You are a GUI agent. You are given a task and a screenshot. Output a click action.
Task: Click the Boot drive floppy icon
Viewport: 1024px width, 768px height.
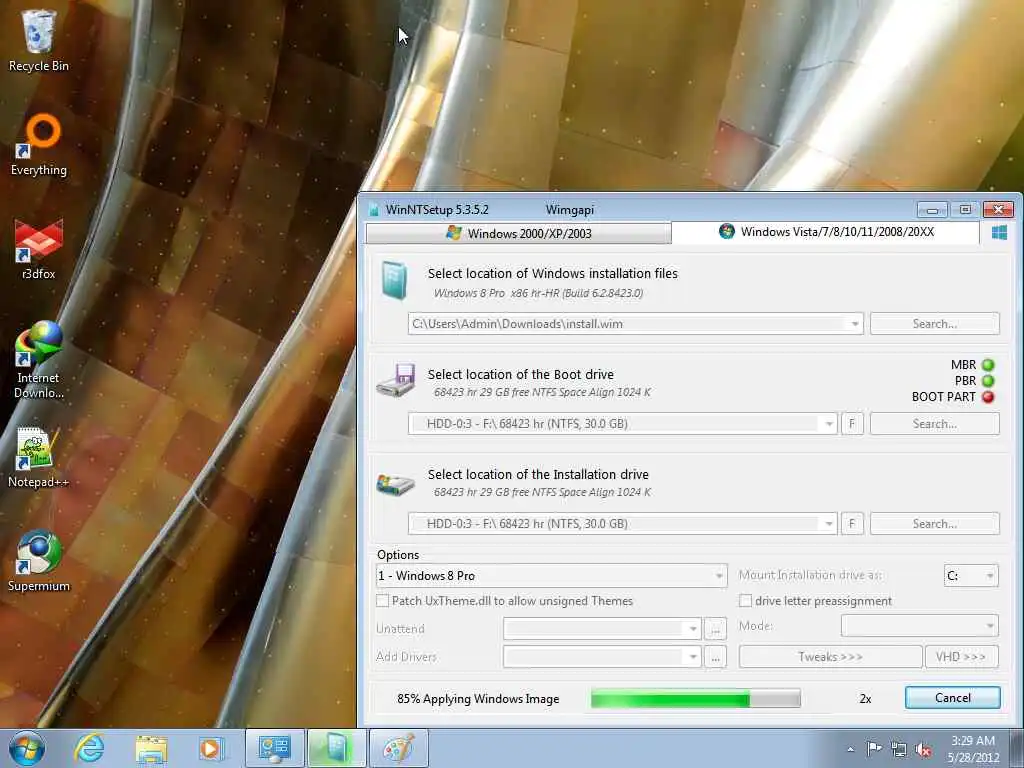point(396,381)
